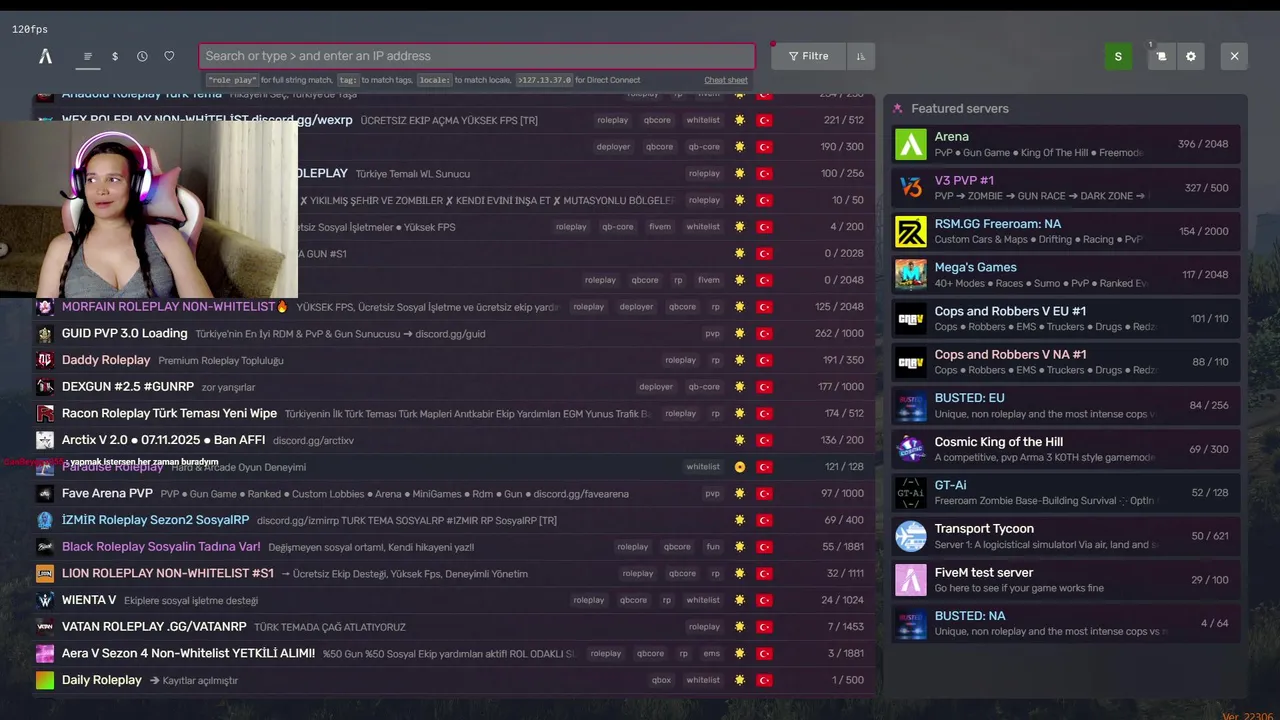1280x720 pixels.
Task: Open Black Roleplay Sosyalin Tadına Var server
Action: tap(454, 547)
